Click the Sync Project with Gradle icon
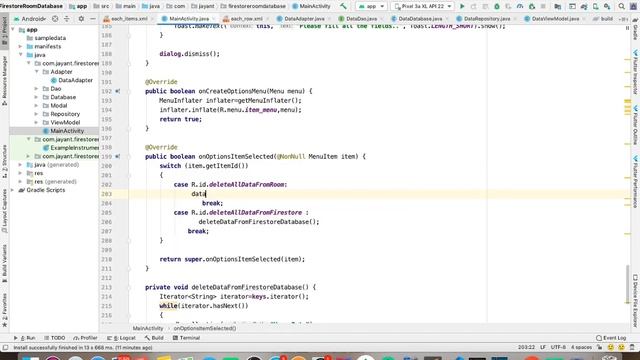Screen dimensions: 640x360 click(x=584, y=6)
